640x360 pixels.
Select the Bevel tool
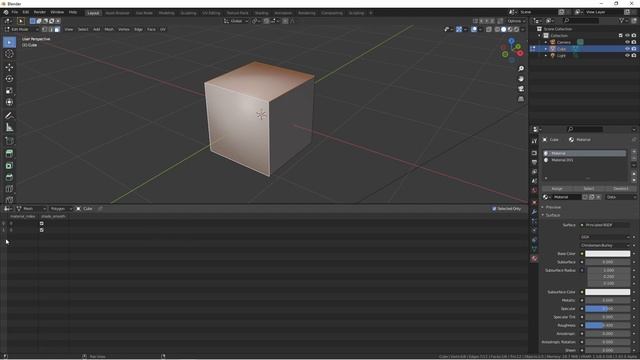(x=9, y=178)
